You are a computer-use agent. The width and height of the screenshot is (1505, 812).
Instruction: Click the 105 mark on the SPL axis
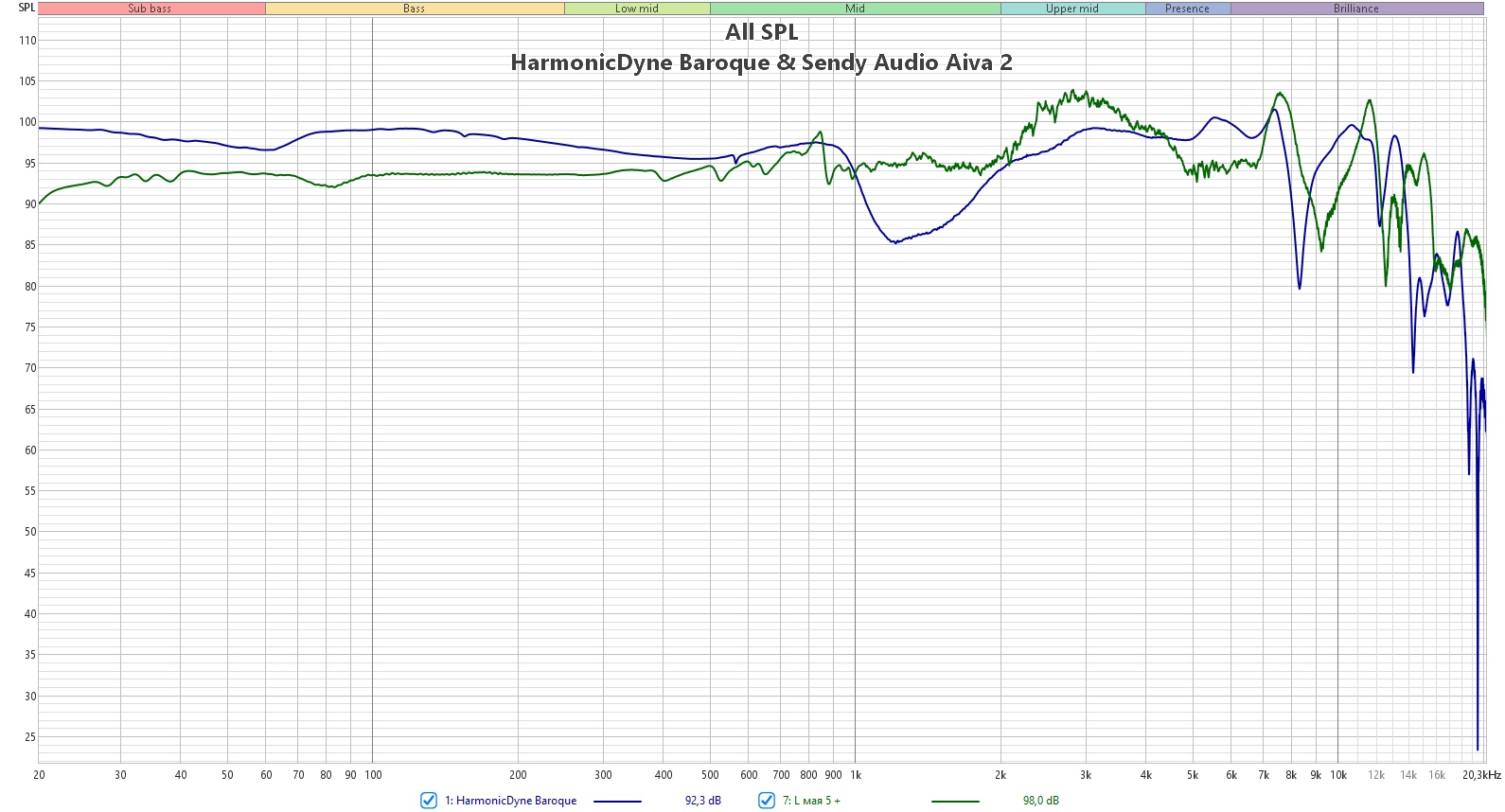[x=27, y=81]
